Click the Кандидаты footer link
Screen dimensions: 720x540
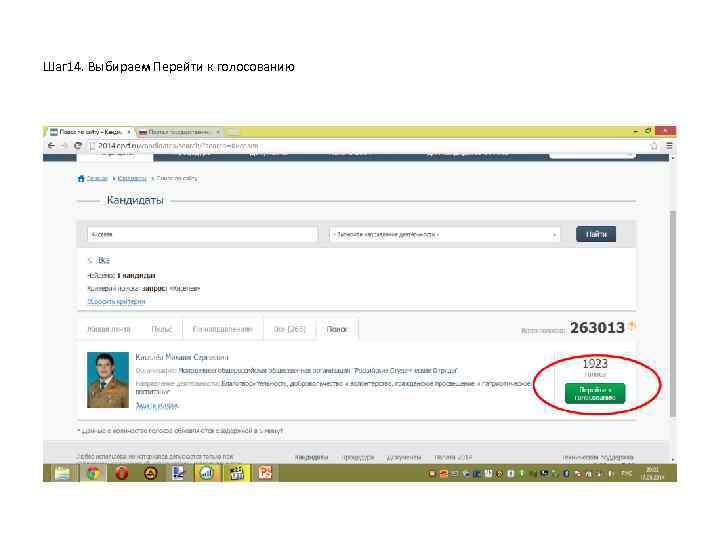coord(312,457)
